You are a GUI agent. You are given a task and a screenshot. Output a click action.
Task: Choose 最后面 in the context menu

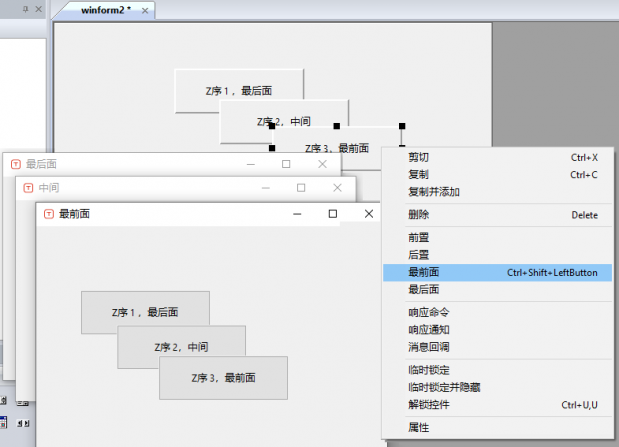(x=497, y=290)
